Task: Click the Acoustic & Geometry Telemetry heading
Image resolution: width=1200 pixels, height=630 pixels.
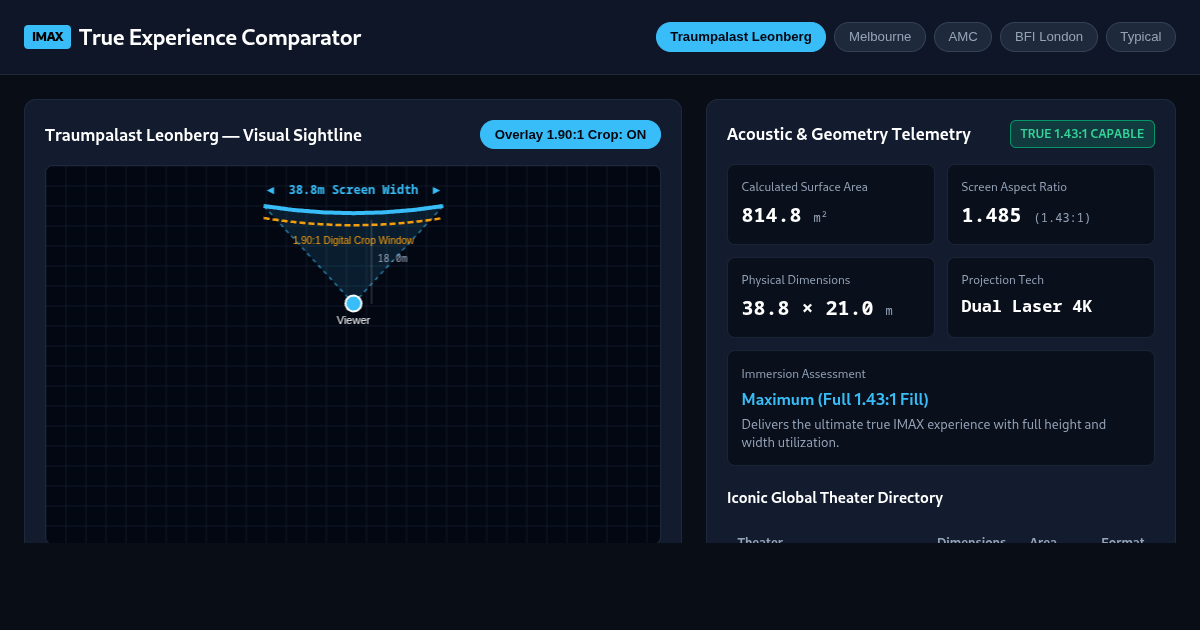Action: point(849,134)
